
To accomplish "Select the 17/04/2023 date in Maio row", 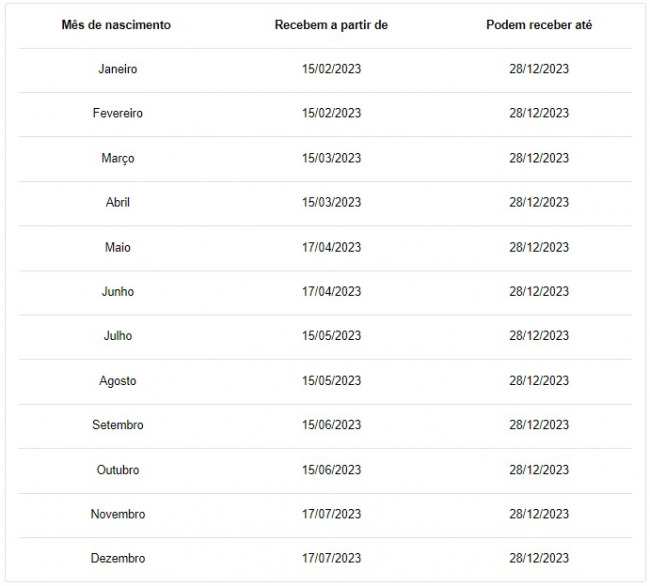I will click(x=331, y=247).
